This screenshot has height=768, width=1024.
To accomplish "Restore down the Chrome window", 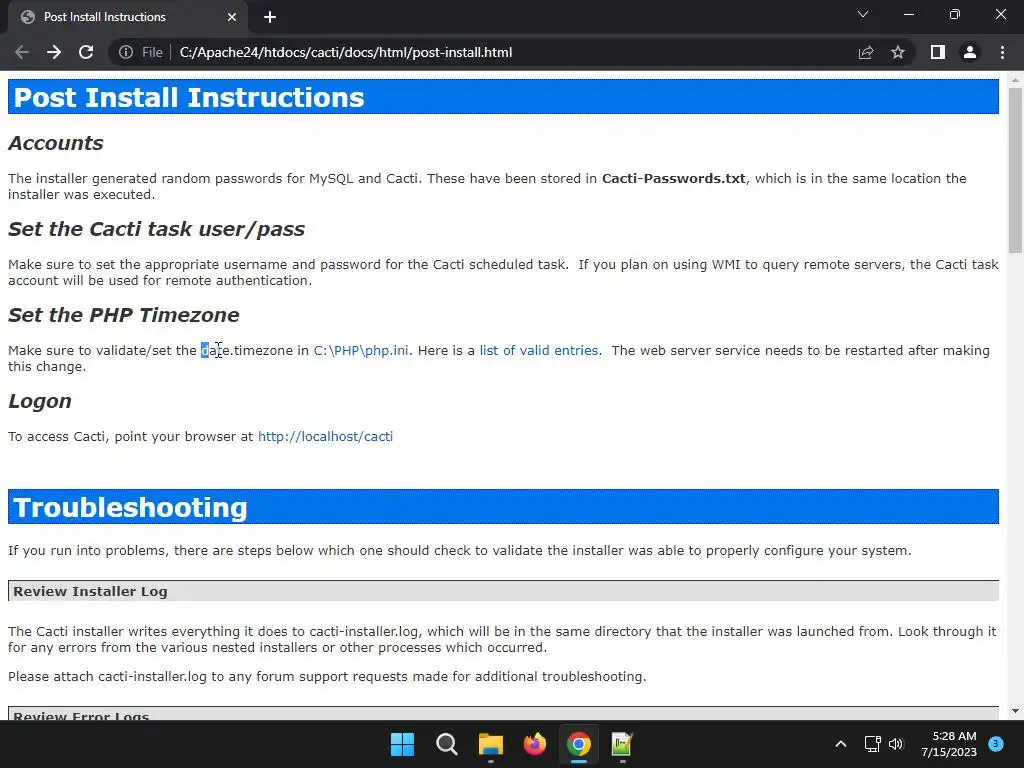I will (x=955, y=14).
